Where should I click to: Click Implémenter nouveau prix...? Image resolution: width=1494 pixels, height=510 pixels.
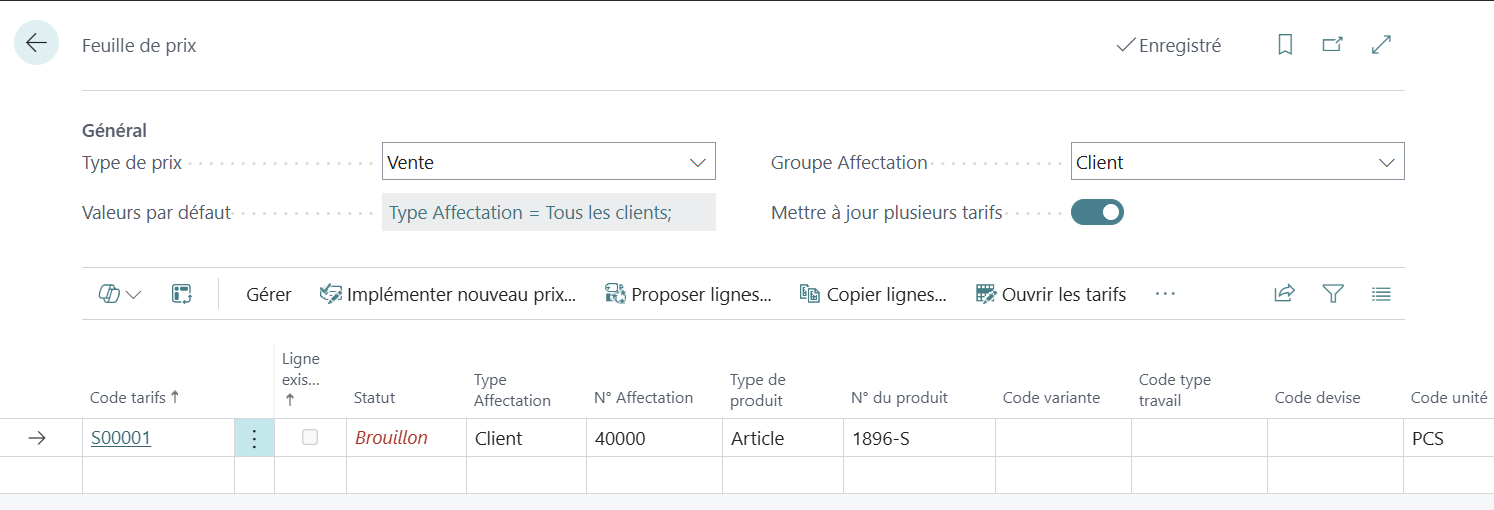[x=448, y=294]
